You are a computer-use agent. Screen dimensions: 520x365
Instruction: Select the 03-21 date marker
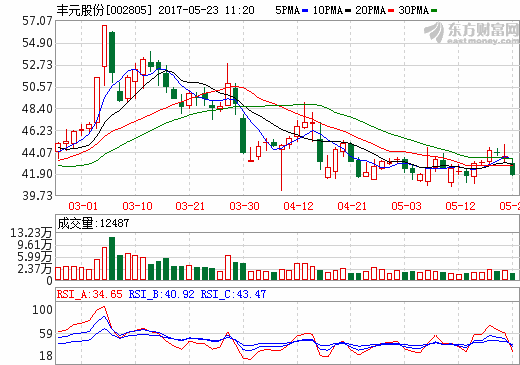coord(190,206)
